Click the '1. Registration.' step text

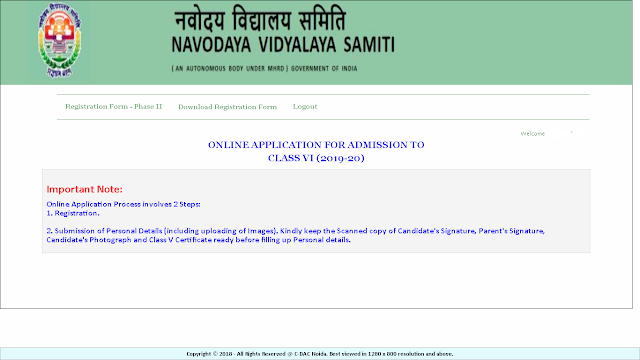coord(73,213)
